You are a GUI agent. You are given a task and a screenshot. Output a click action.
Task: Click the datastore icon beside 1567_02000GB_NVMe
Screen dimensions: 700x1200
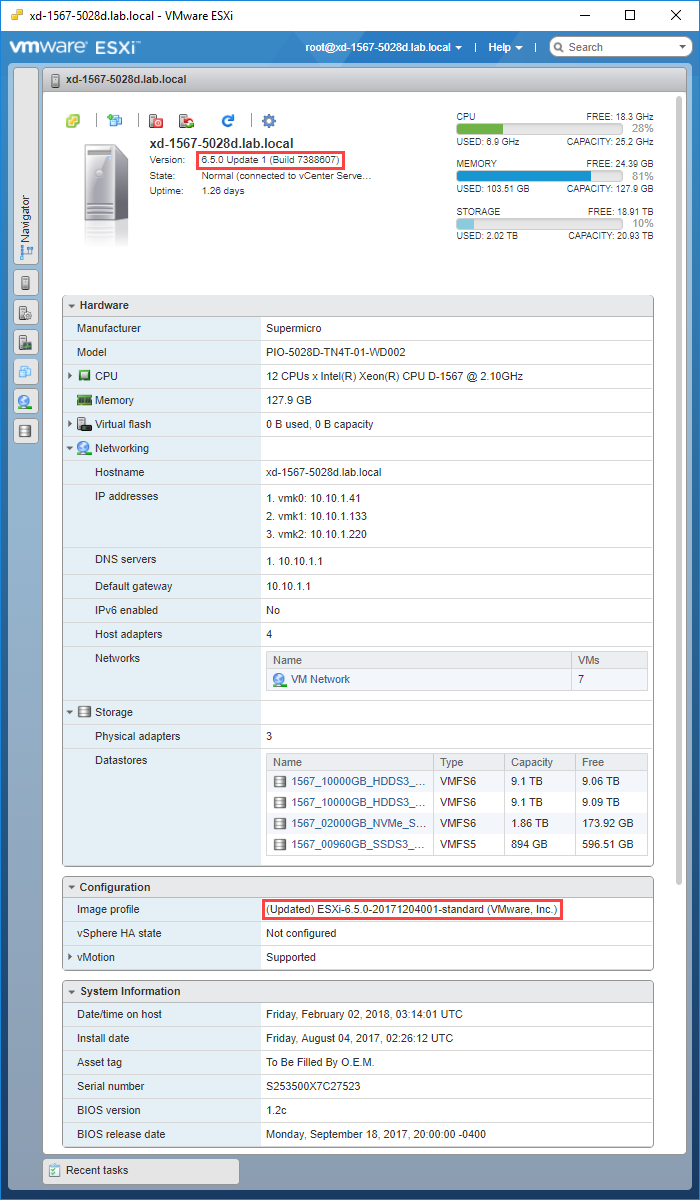click(280, 823)
